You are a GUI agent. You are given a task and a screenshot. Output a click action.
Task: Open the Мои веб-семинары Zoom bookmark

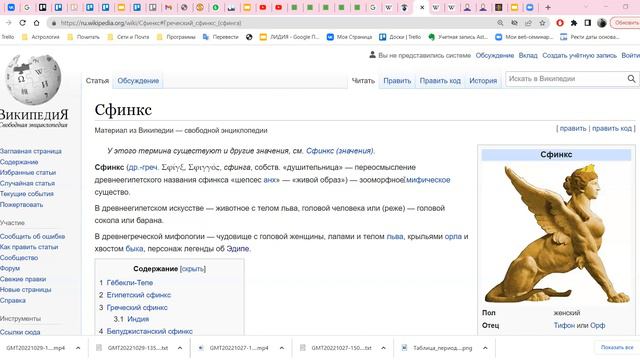[524, 37]
